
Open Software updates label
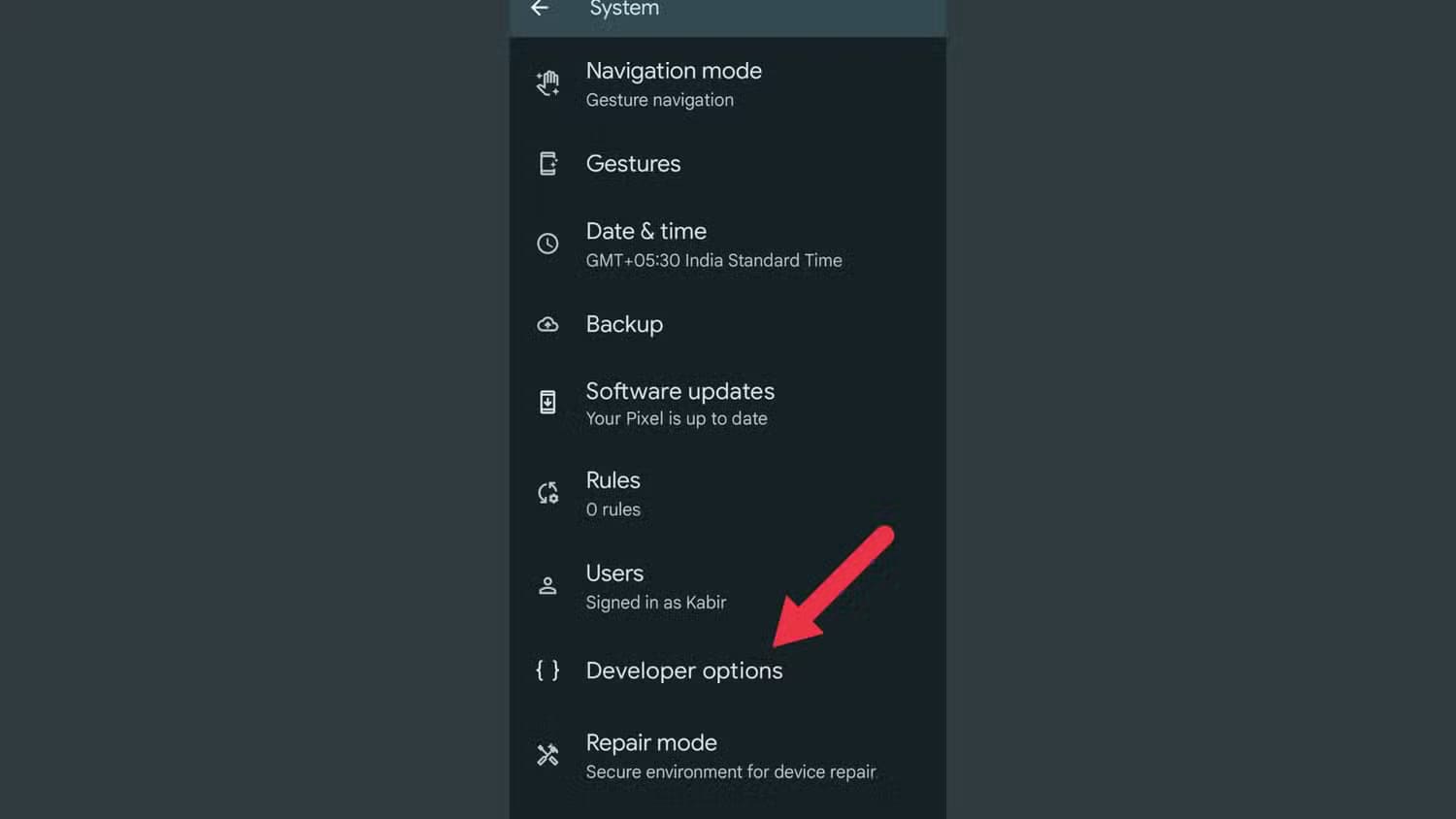679,391
